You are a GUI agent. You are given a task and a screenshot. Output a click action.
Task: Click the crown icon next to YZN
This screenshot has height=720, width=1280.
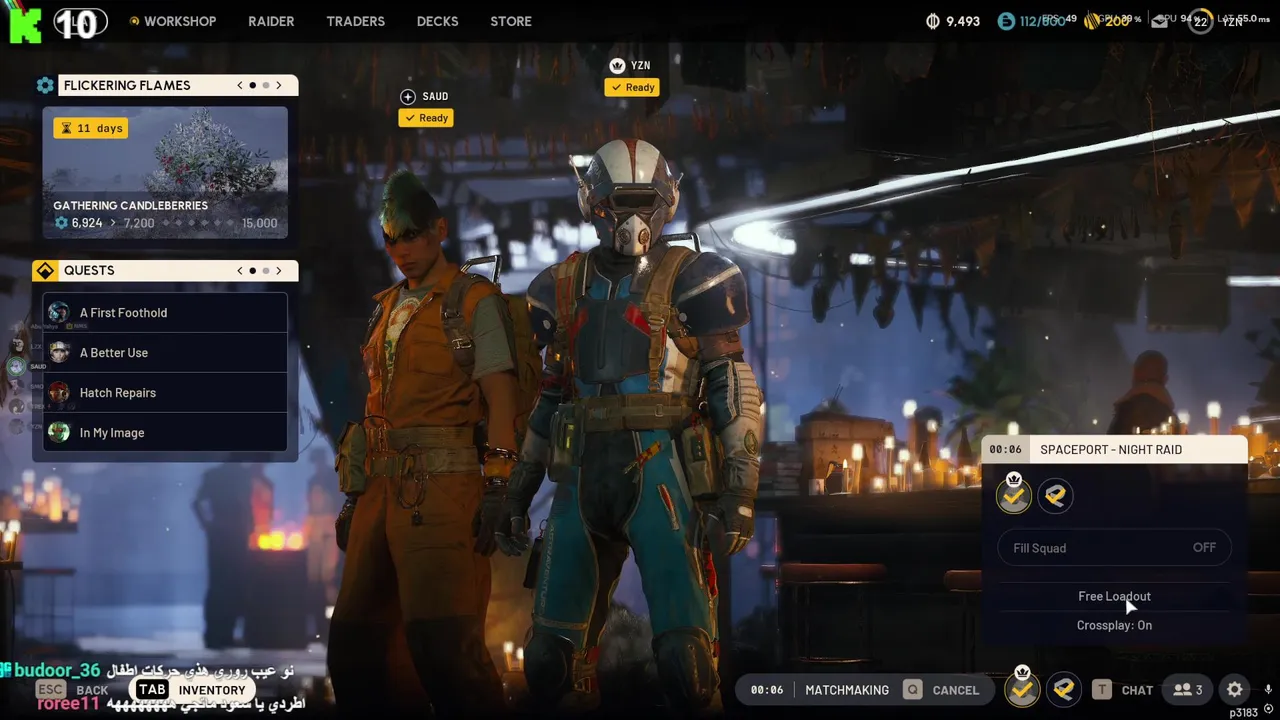tap(617, 66)
